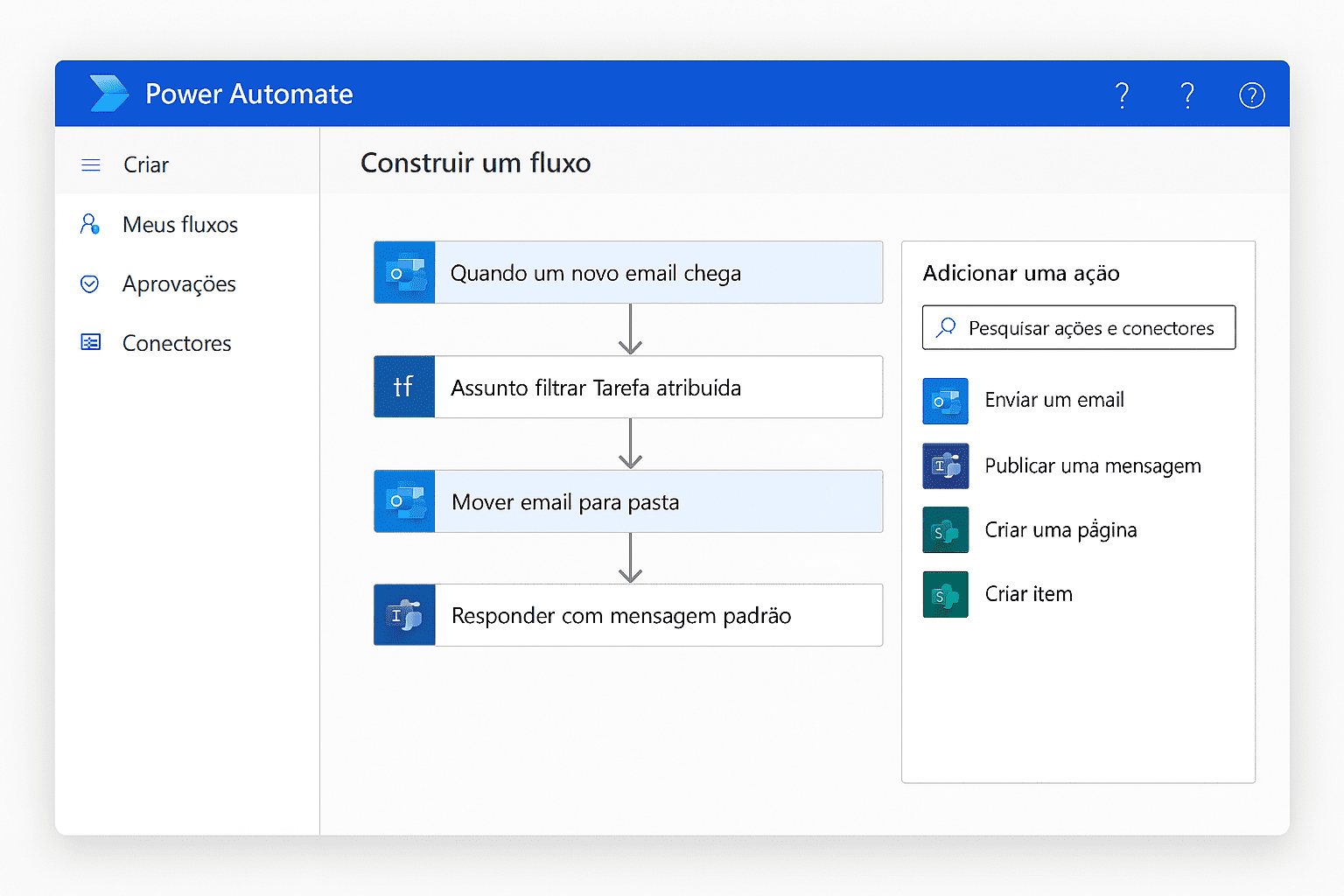The height and width of the screenshot is (896, 1344).
Task: Click the Outlook icon beside Enviar um email
Action: point(945,401)
